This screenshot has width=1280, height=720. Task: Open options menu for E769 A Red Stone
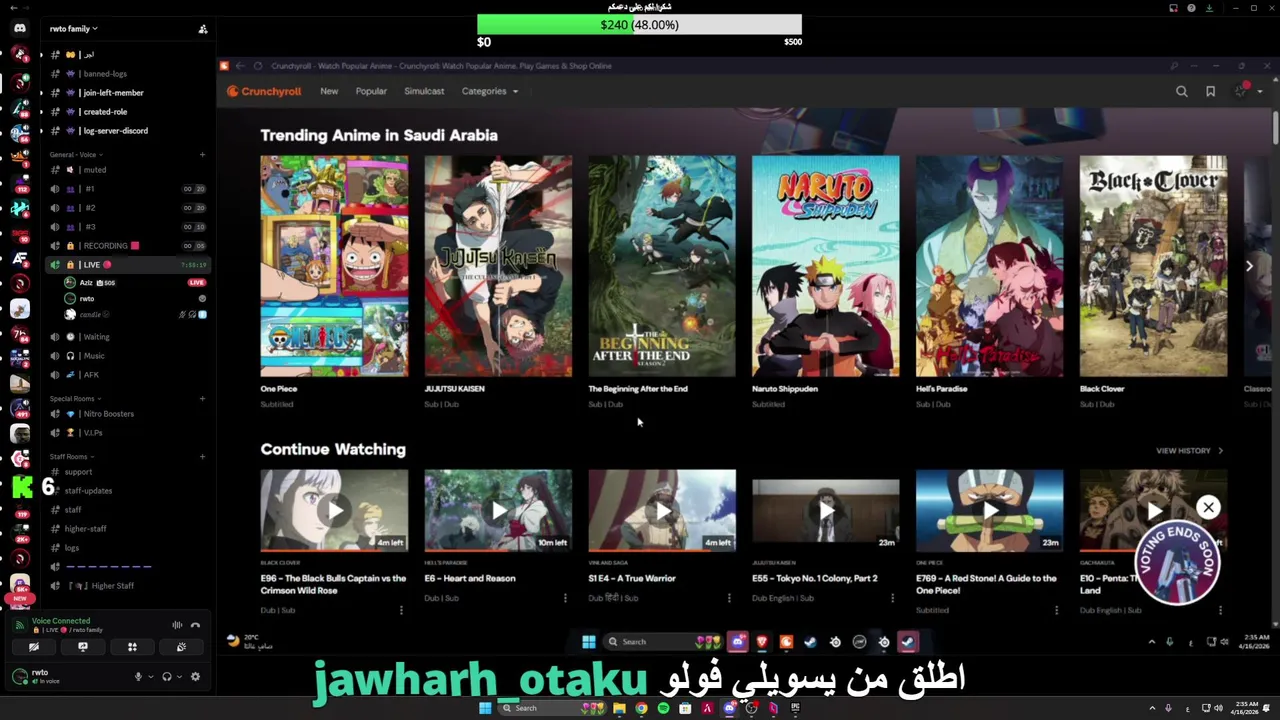1056,610
